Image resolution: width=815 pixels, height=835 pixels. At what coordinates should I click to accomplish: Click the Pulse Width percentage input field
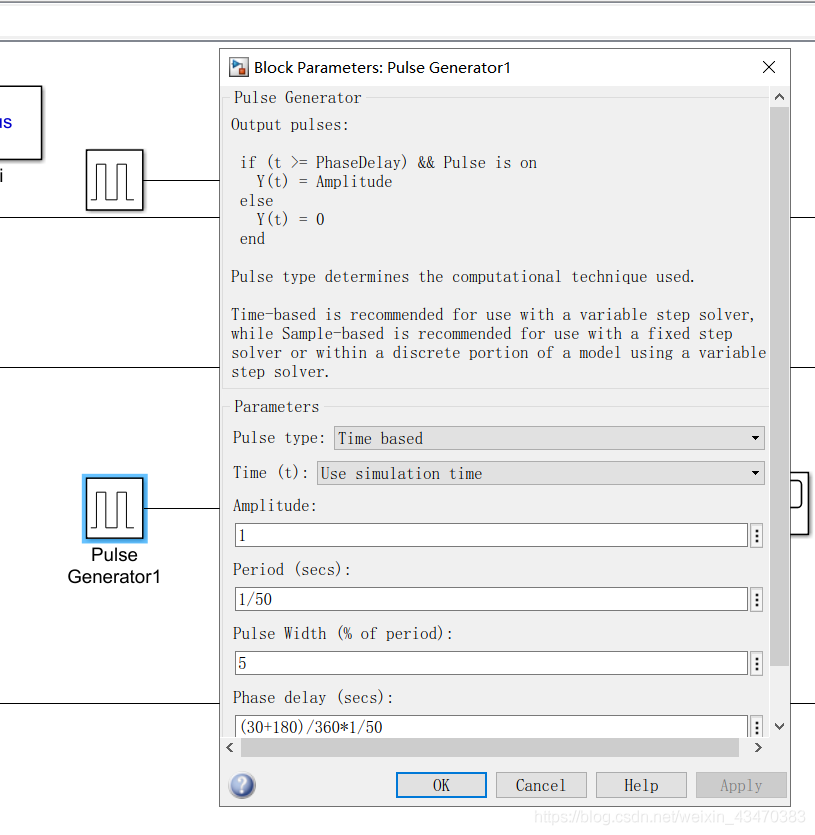coord(491,664)
